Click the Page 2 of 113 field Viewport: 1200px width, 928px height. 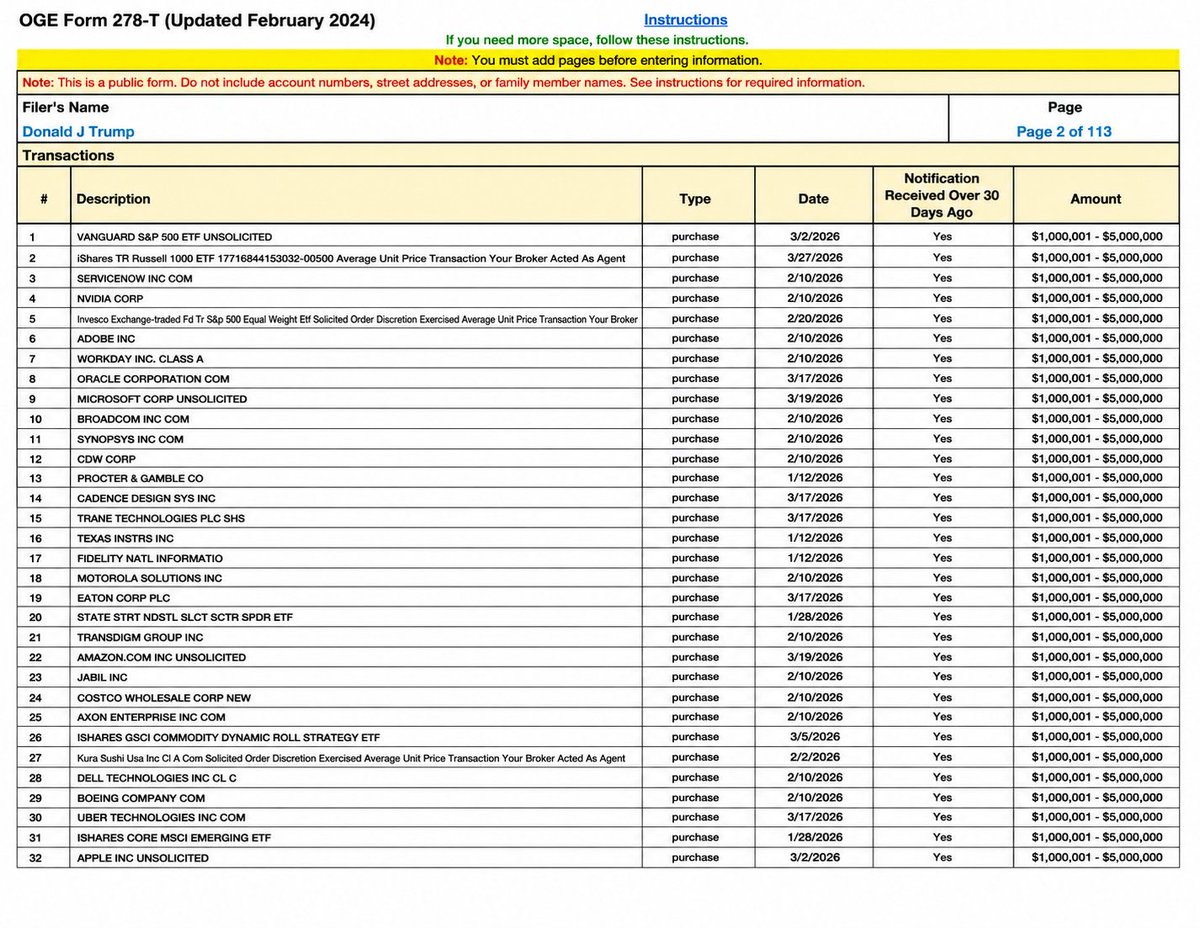point(1064,132)
